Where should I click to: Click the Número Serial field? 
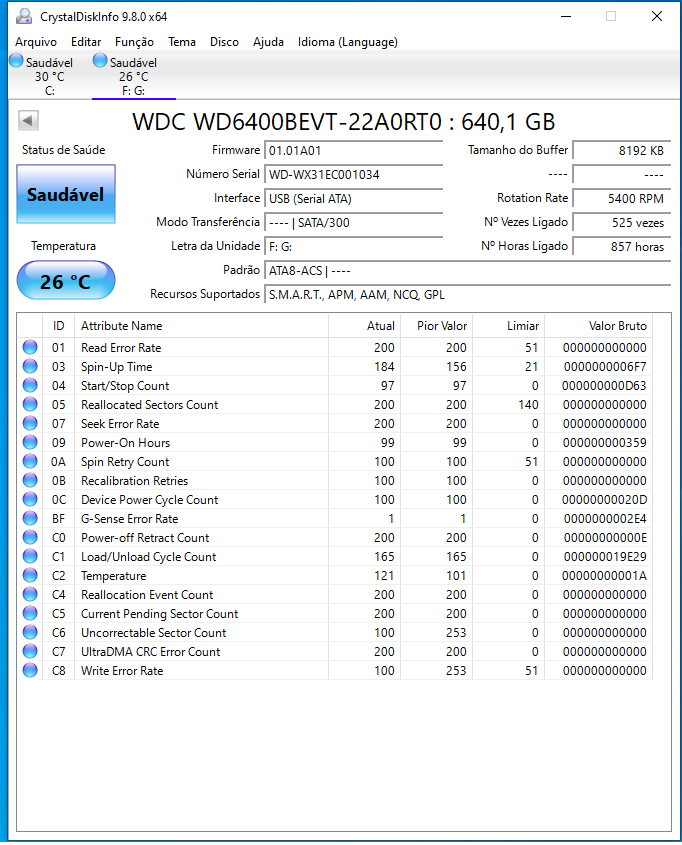tap(353, 175)
